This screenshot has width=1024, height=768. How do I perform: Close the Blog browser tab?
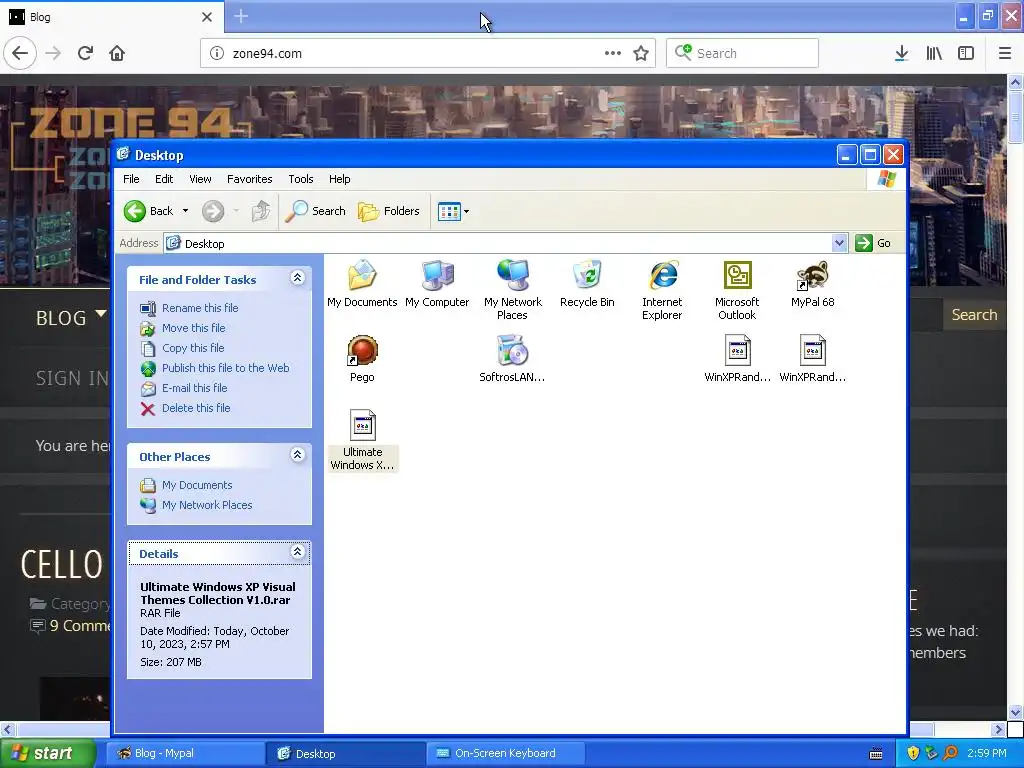[207, 17]
